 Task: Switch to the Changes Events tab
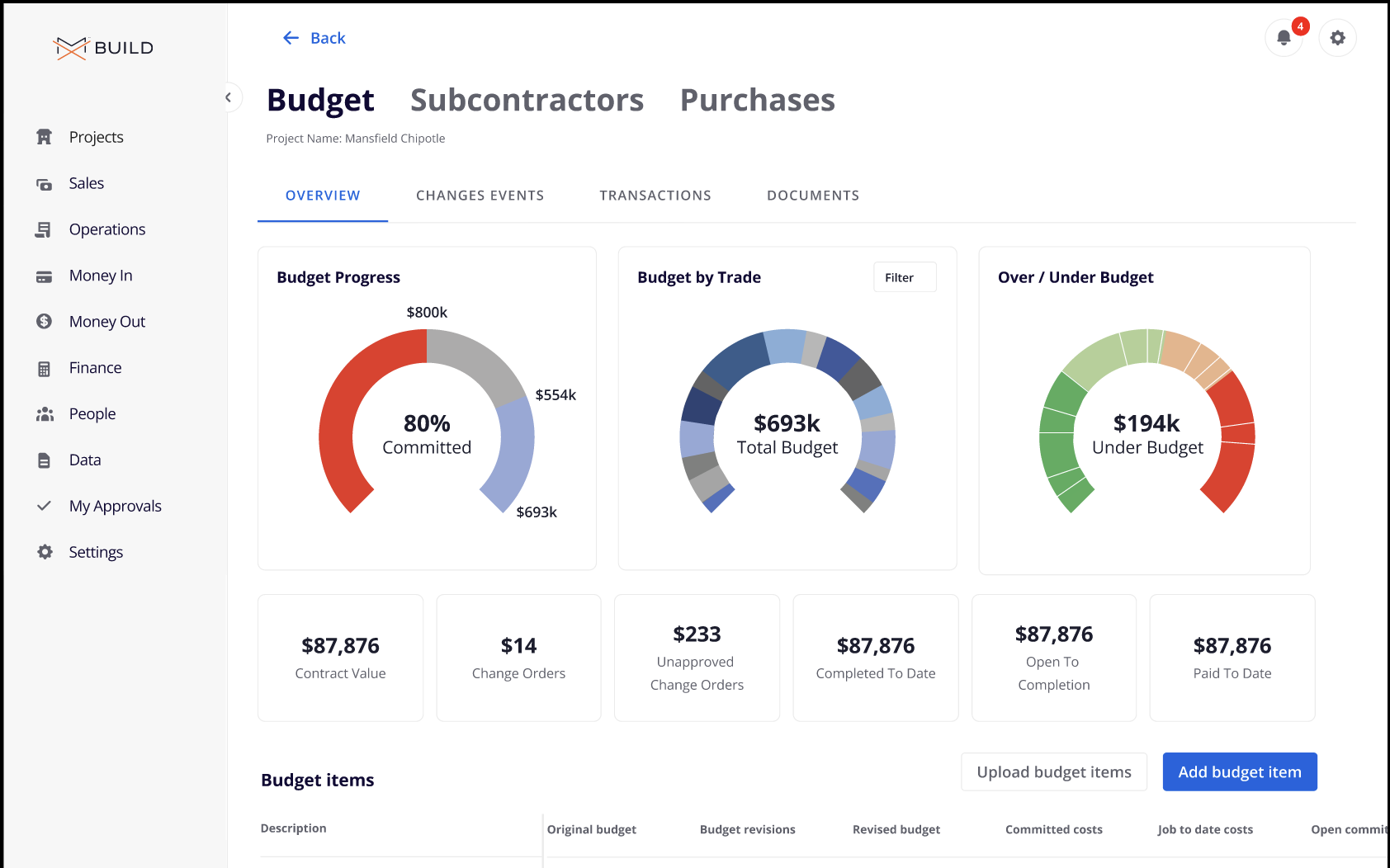(x=480, y=196)
